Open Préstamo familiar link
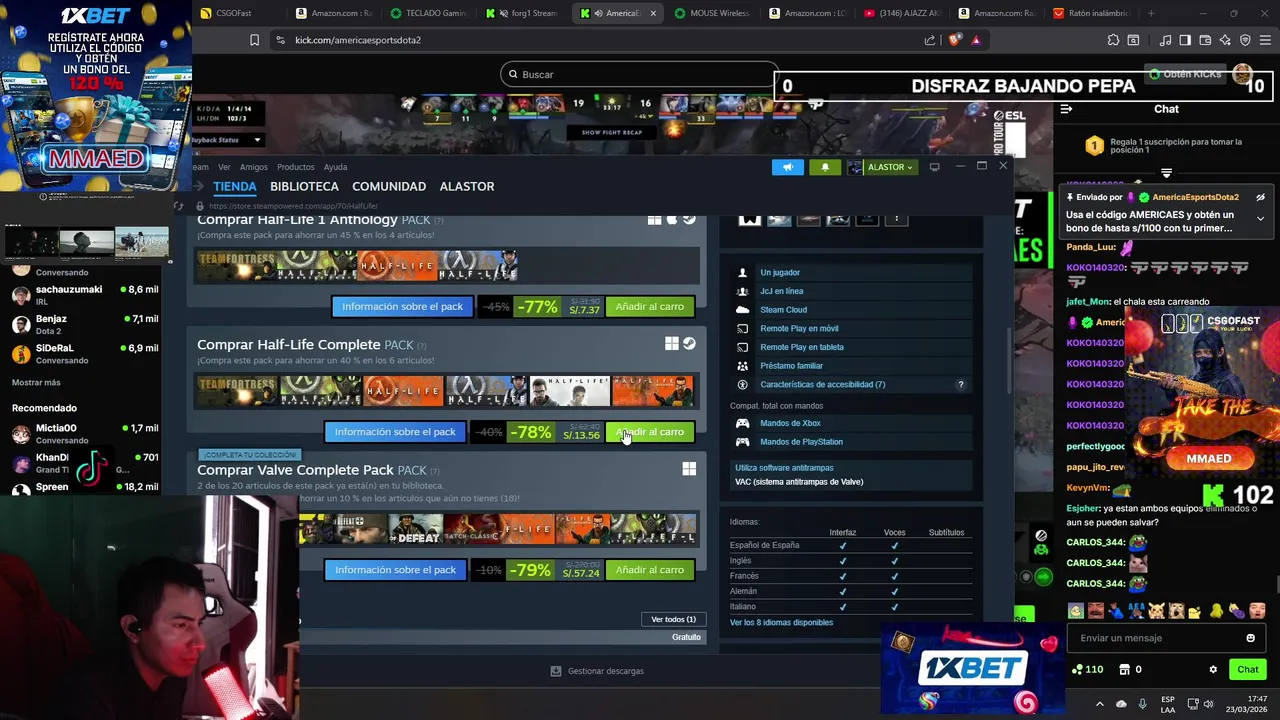 click(791, 366)
